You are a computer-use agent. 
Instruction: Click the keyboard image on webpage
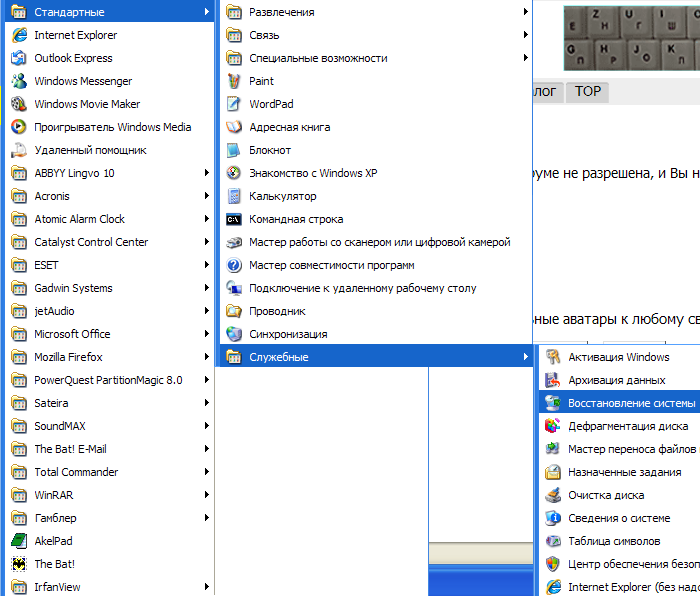click(632, 38)
